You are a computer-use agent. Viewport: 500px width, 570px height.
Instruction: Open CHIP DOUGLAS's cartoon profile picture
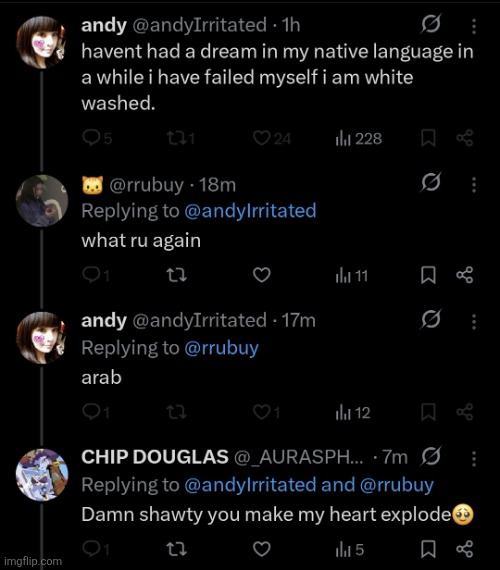pyautogui.click(x=42, y=475)
